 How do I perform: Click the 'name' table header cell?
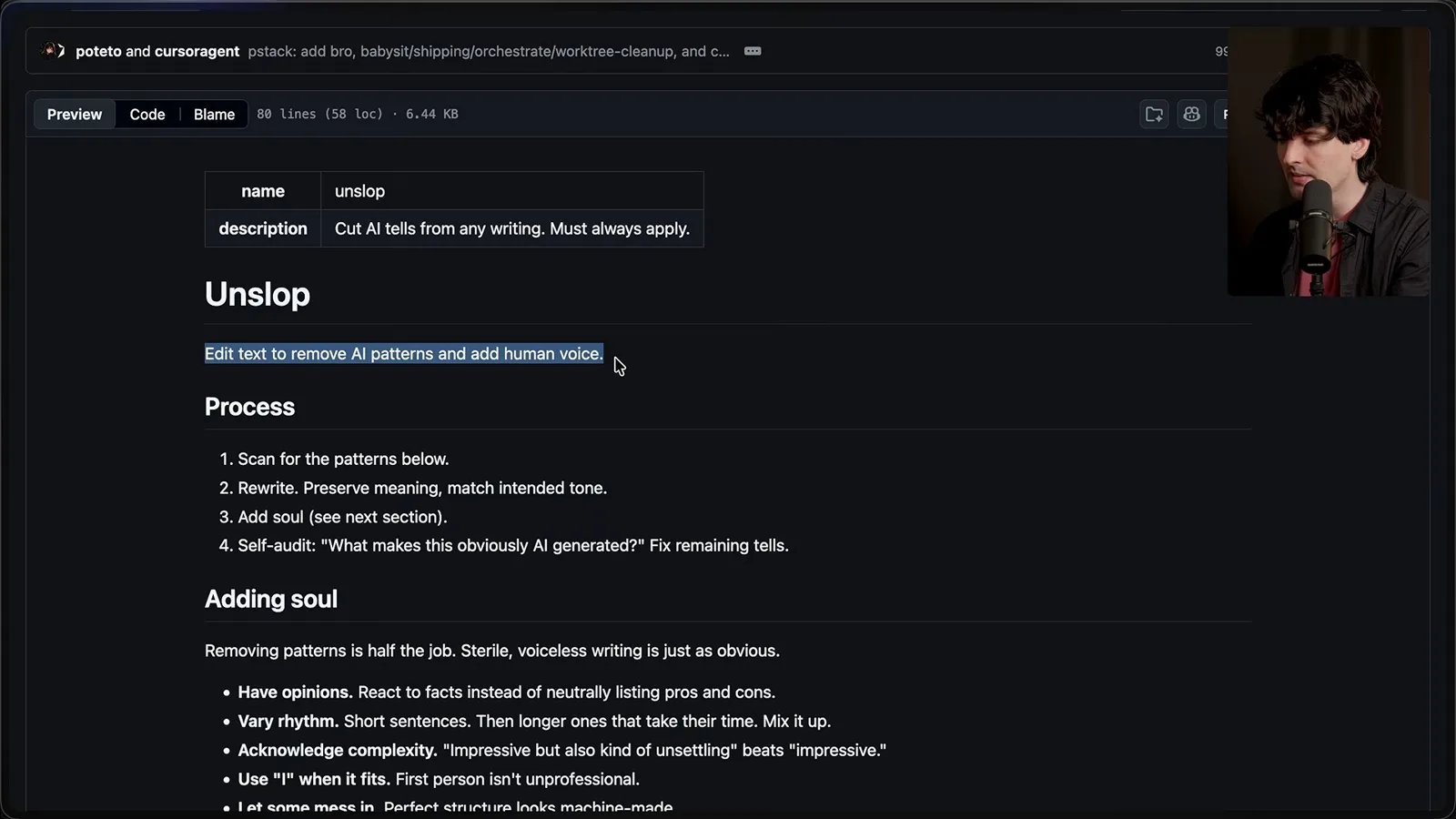tap(263, 191)
